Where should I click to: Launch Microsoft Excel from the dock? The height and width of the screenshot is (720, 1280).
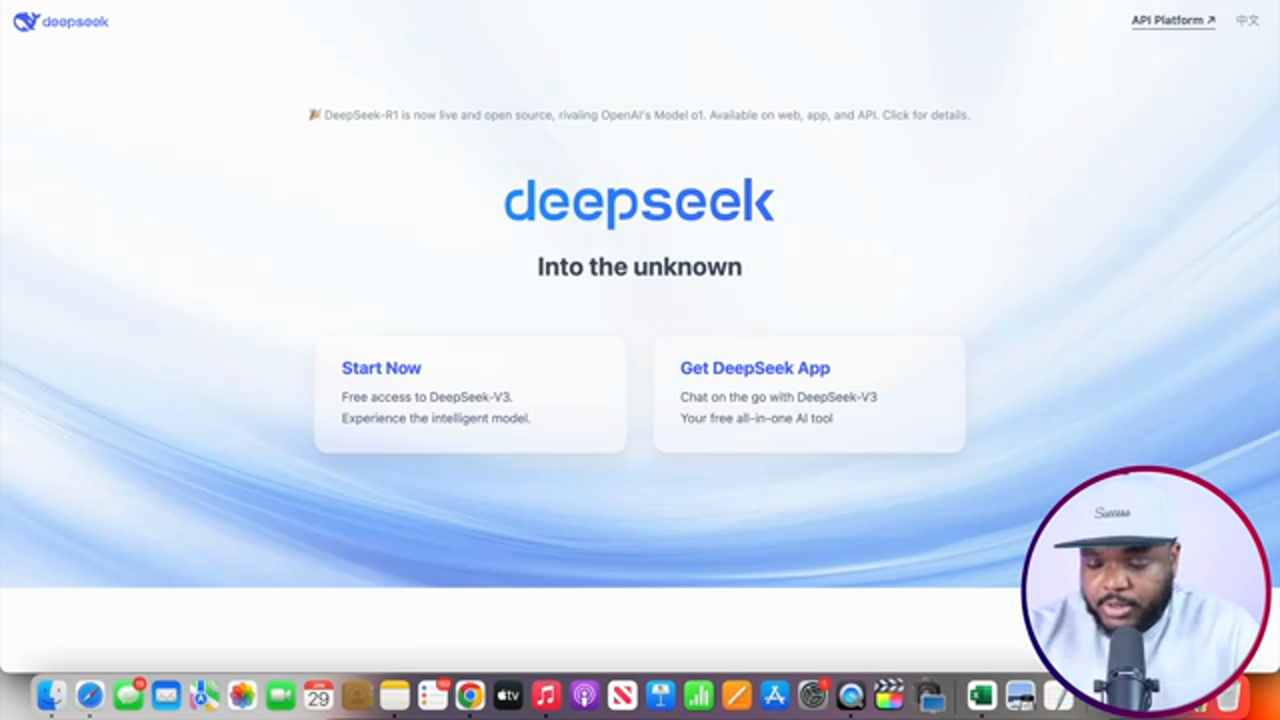(x=981, y=695)
